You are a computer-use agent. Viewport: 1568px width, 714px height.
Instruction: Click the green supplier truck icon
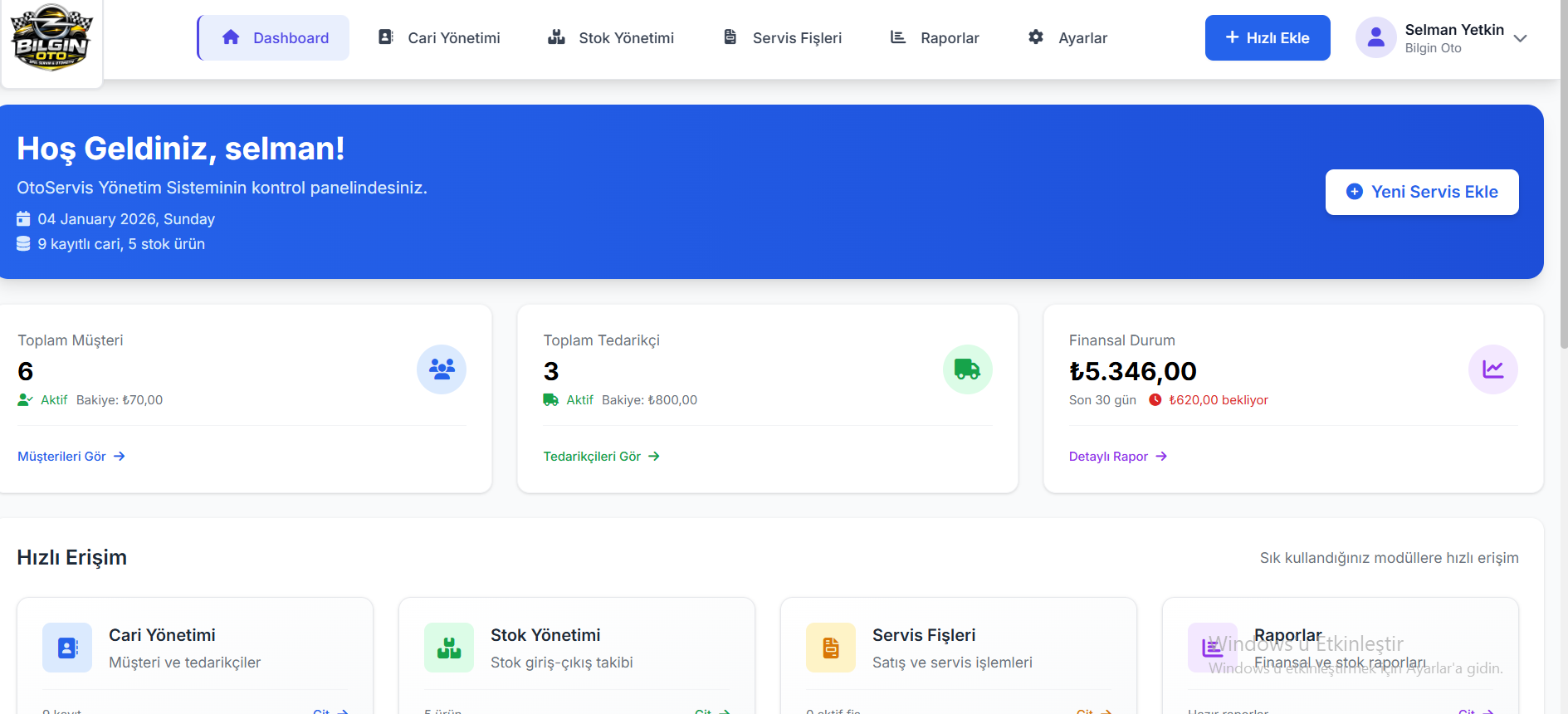967,369
